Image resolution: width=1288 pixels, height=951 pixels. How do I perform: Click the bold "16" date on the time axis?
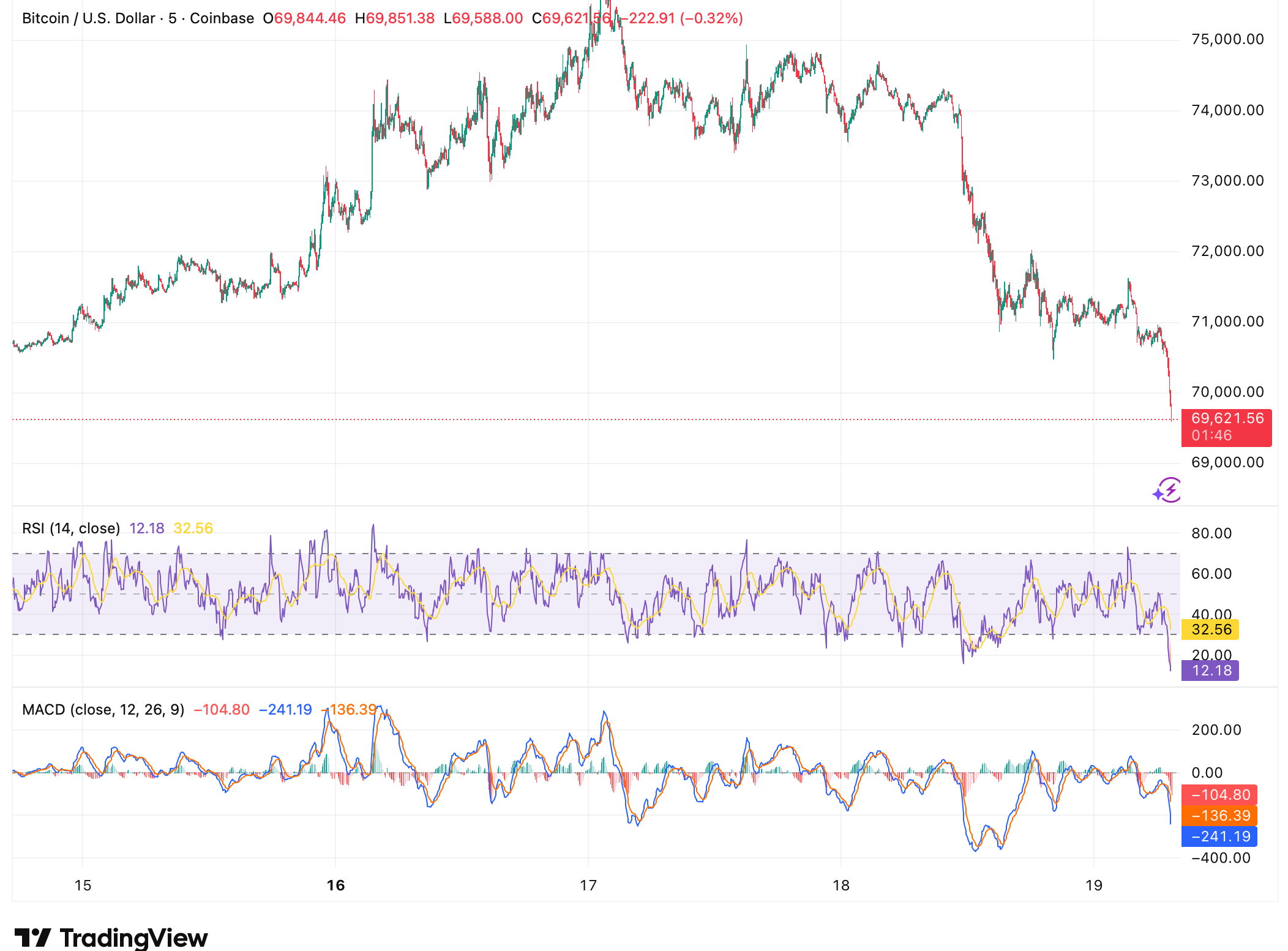click(x=334, y=885)
